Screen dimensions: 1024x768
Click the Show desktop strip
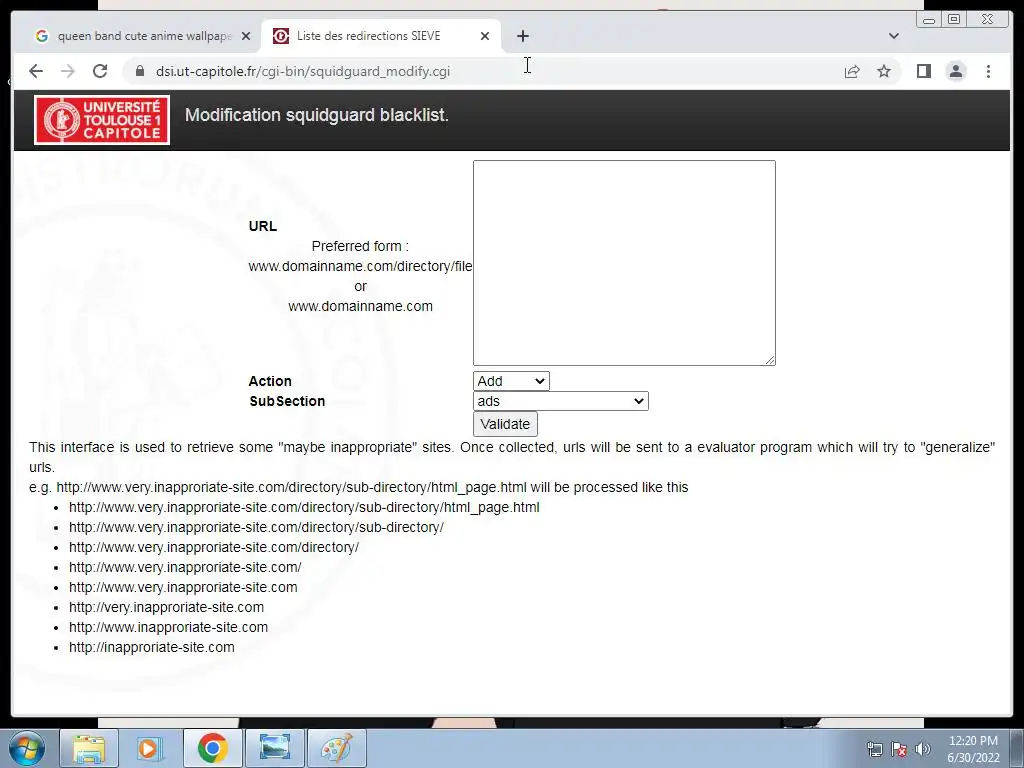click(1018, 748)
